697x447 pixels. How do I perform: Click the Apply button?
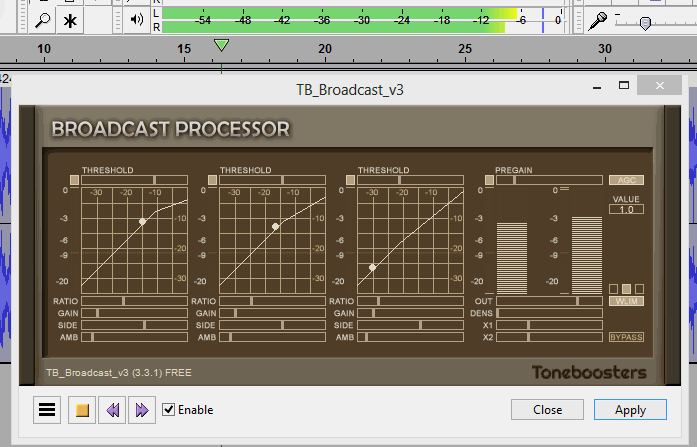pos(630,409)
